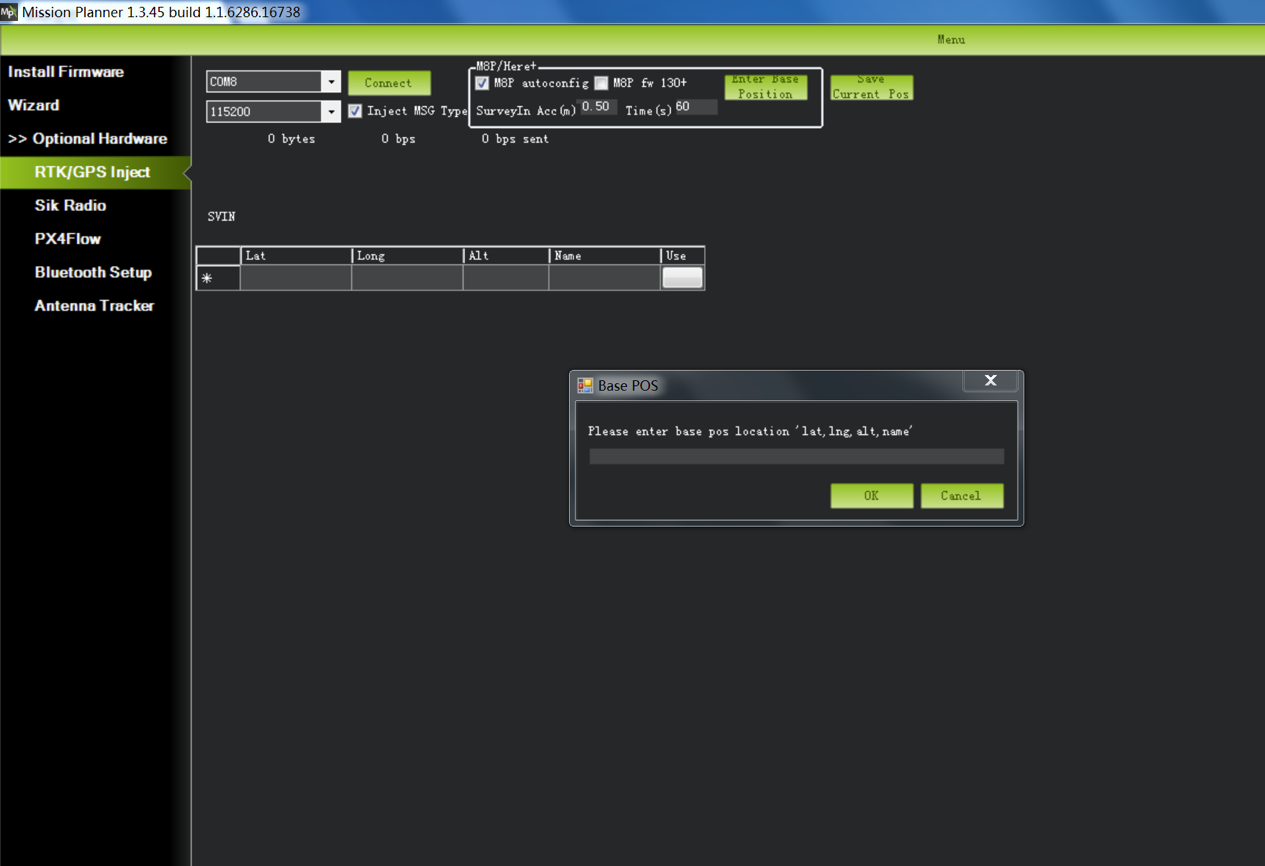The image size is (1265, 866).
Task: Uncheck the Inject MSG Type checkbox
Action: [355, 111]
